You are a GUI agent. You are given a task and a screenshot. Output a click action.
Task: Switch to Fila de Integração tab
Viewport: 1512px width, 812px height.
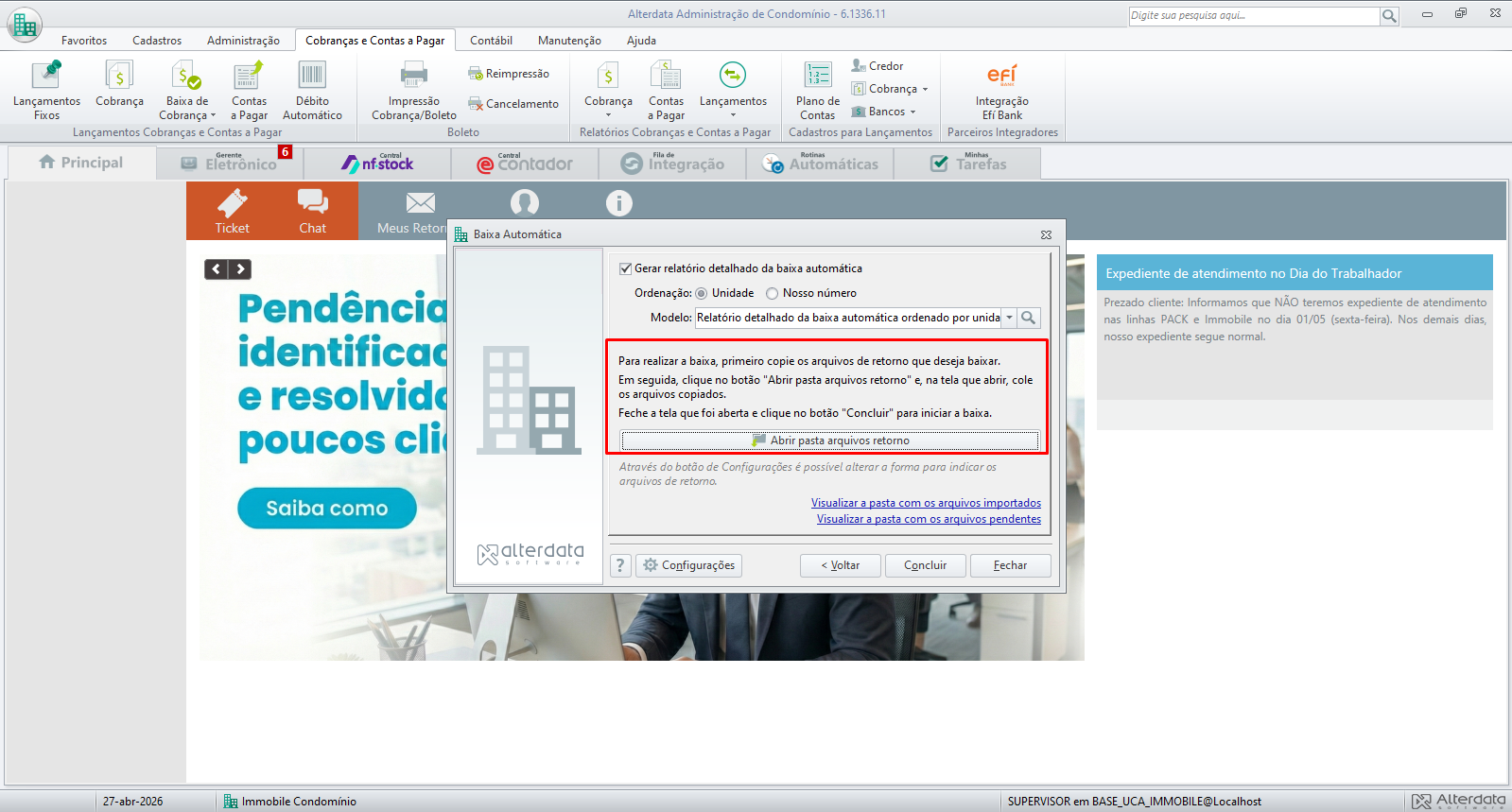pos(672,163)
